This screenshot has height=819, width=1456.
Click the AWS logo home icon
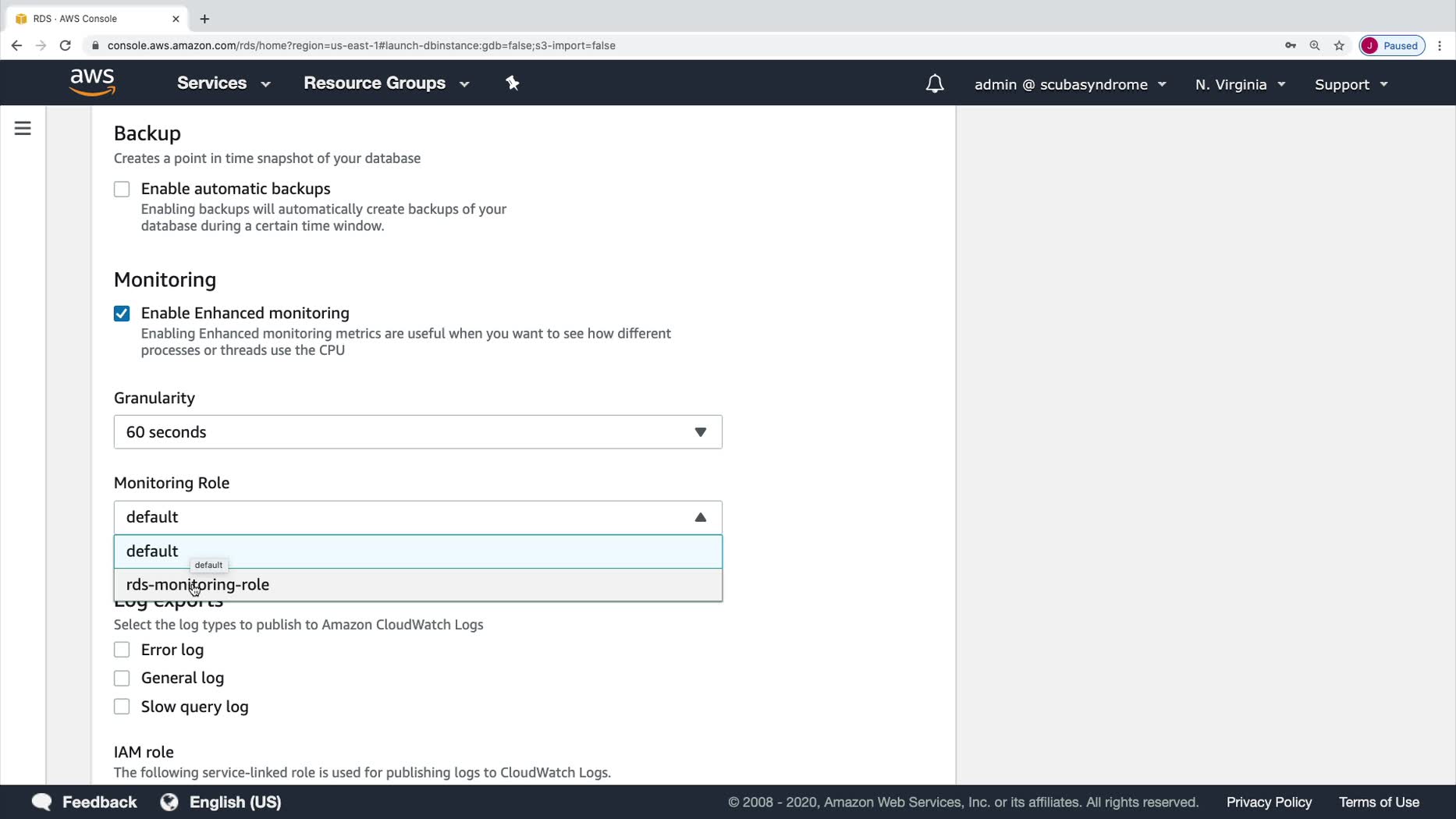[x=92, y=82]
